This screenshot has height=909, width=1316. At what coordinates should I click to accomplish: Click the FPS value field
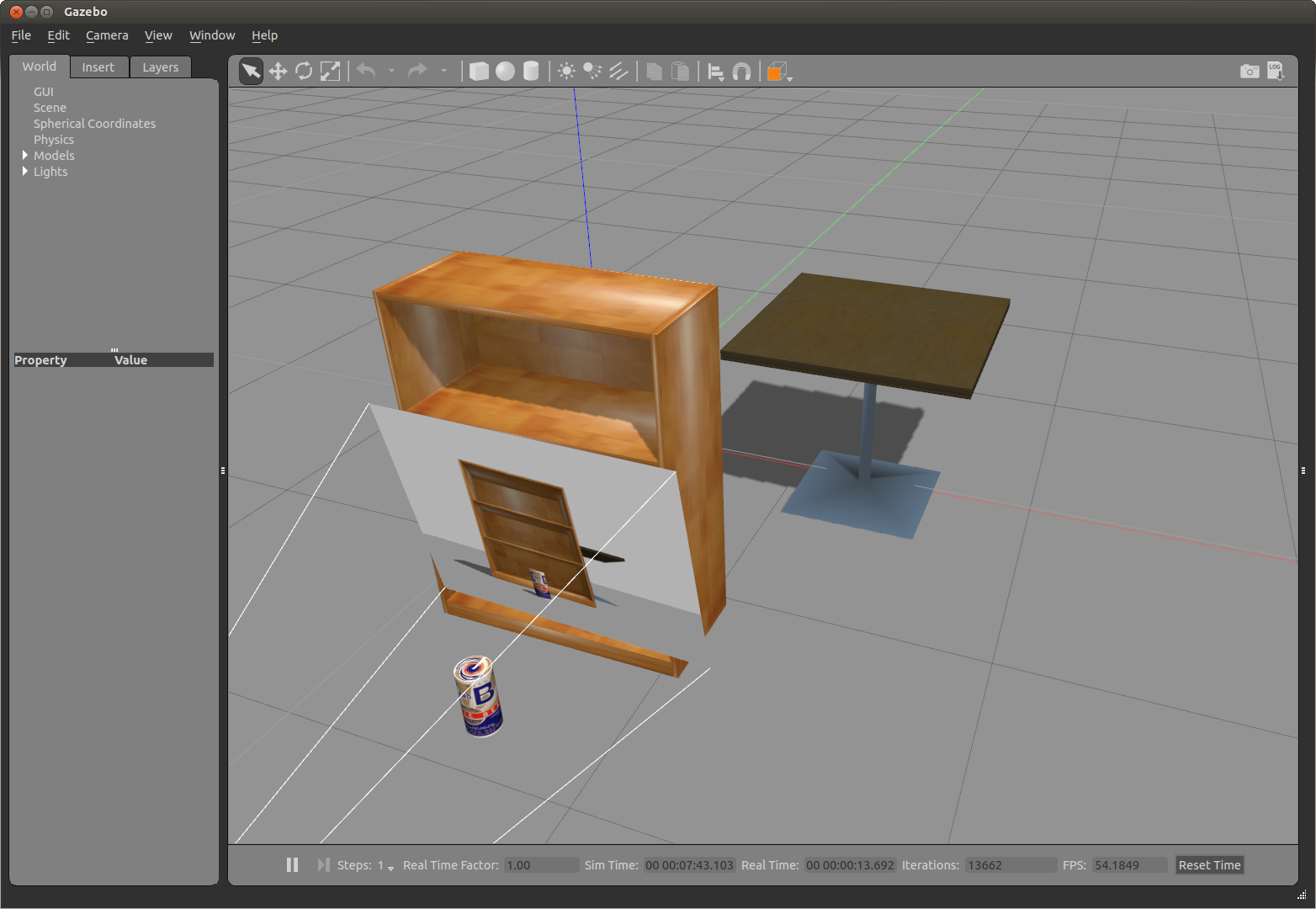1130,865
